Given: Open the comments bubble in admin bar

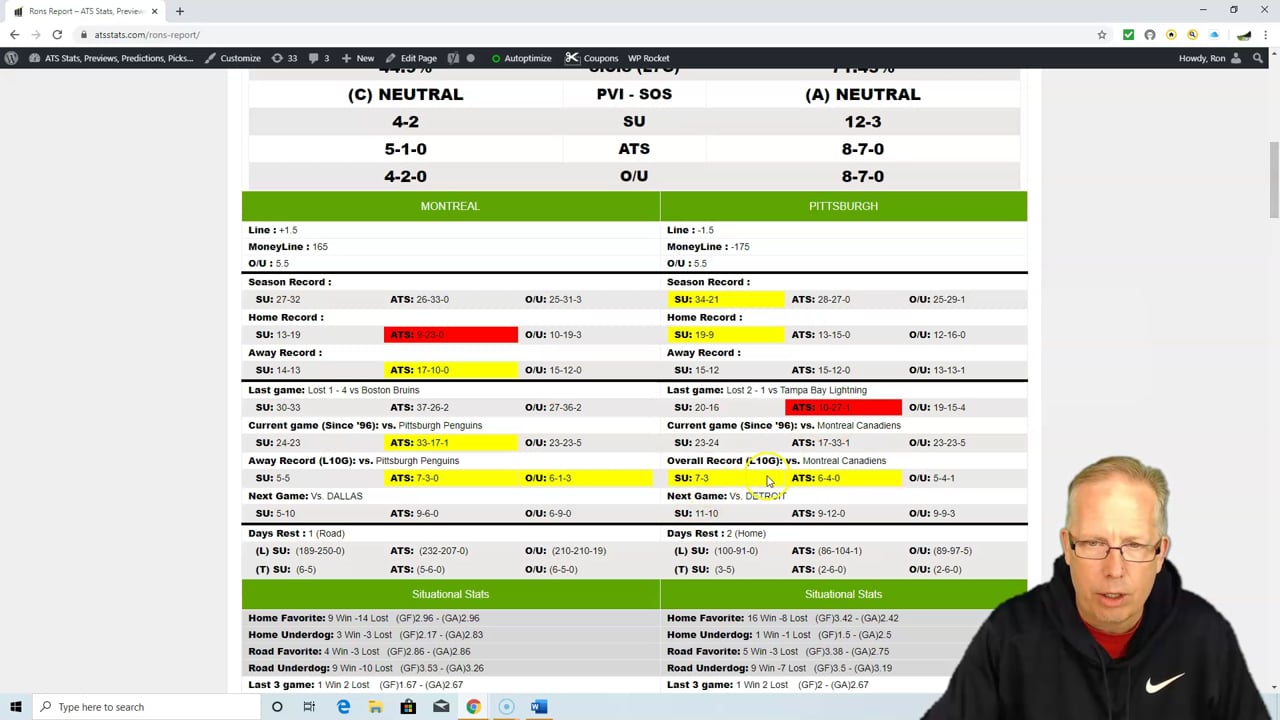Looking at the screenshot, I should click(319, 58).
